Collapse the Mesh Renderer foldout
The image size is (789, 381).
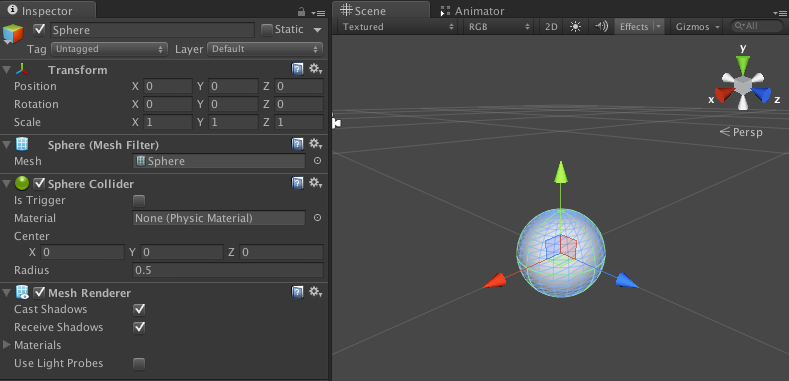[x=7, y=292]
